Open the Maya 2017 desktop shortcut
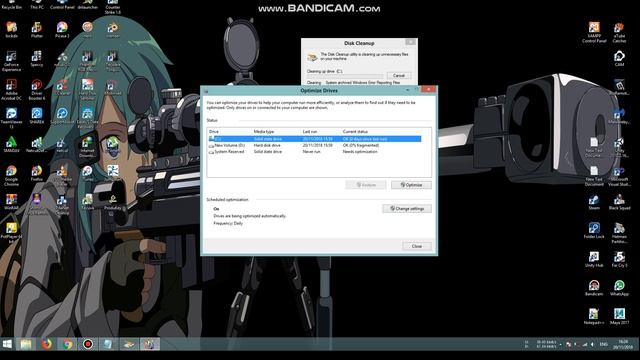The height and width of the screenshot is (360, 640). (x=619, y=316)
